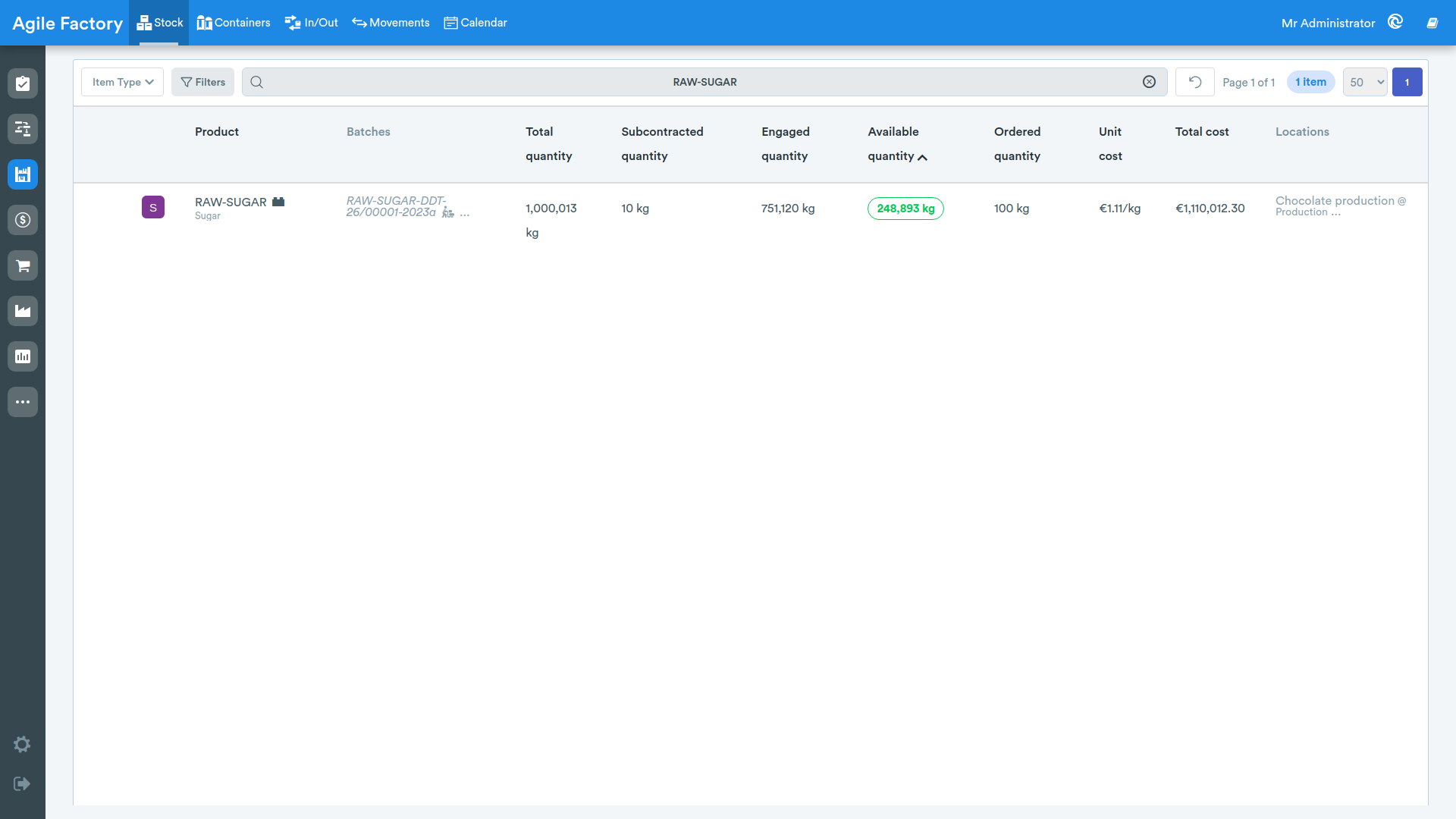Focus the RAW-SUGAR search field
Screen dimensions: 1456x819
[x=704, y=82]
